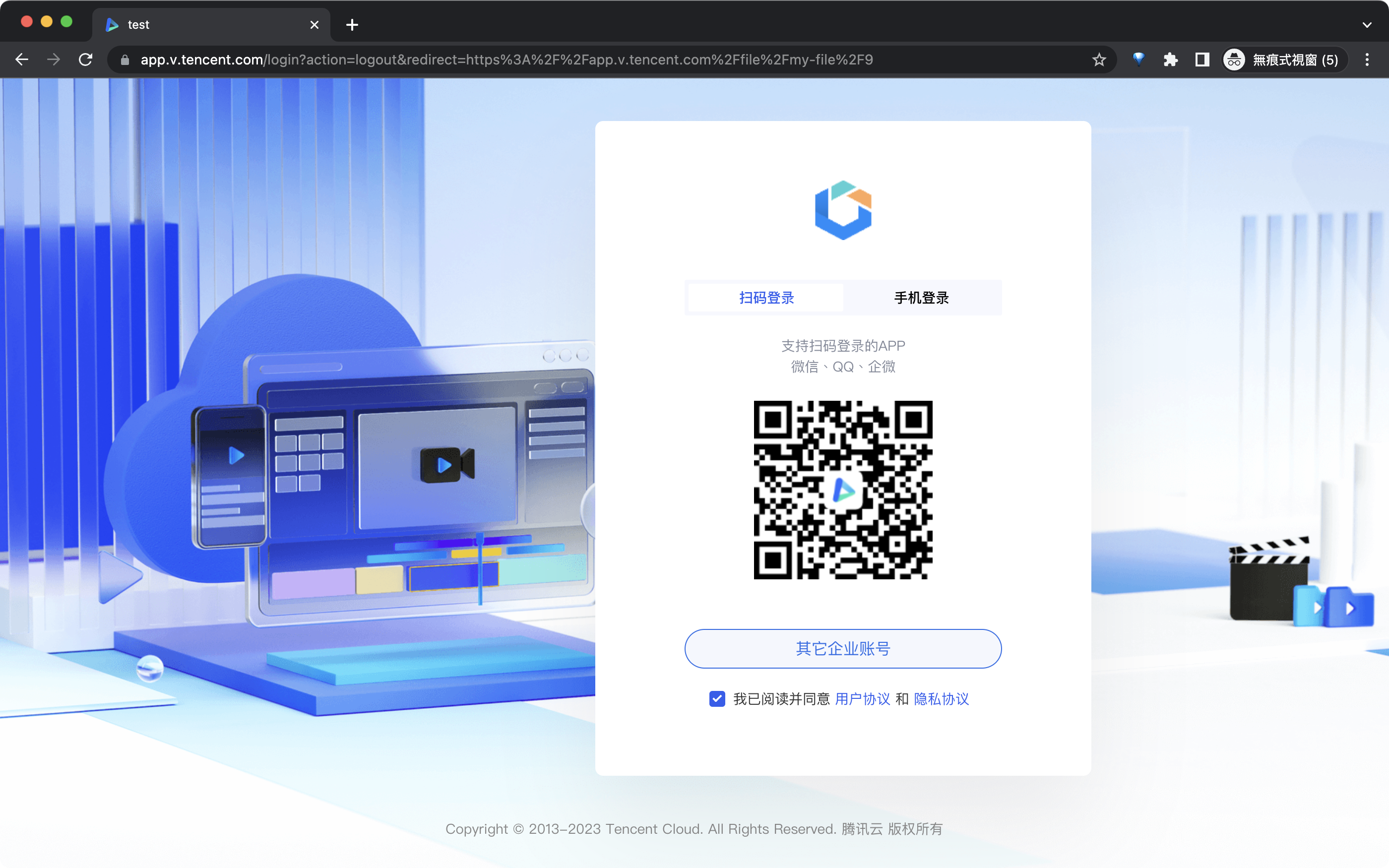Click the 其它企业账号 button
Image resolution: width=1389 pixels, height=868 pixels.
click(843, 649)
